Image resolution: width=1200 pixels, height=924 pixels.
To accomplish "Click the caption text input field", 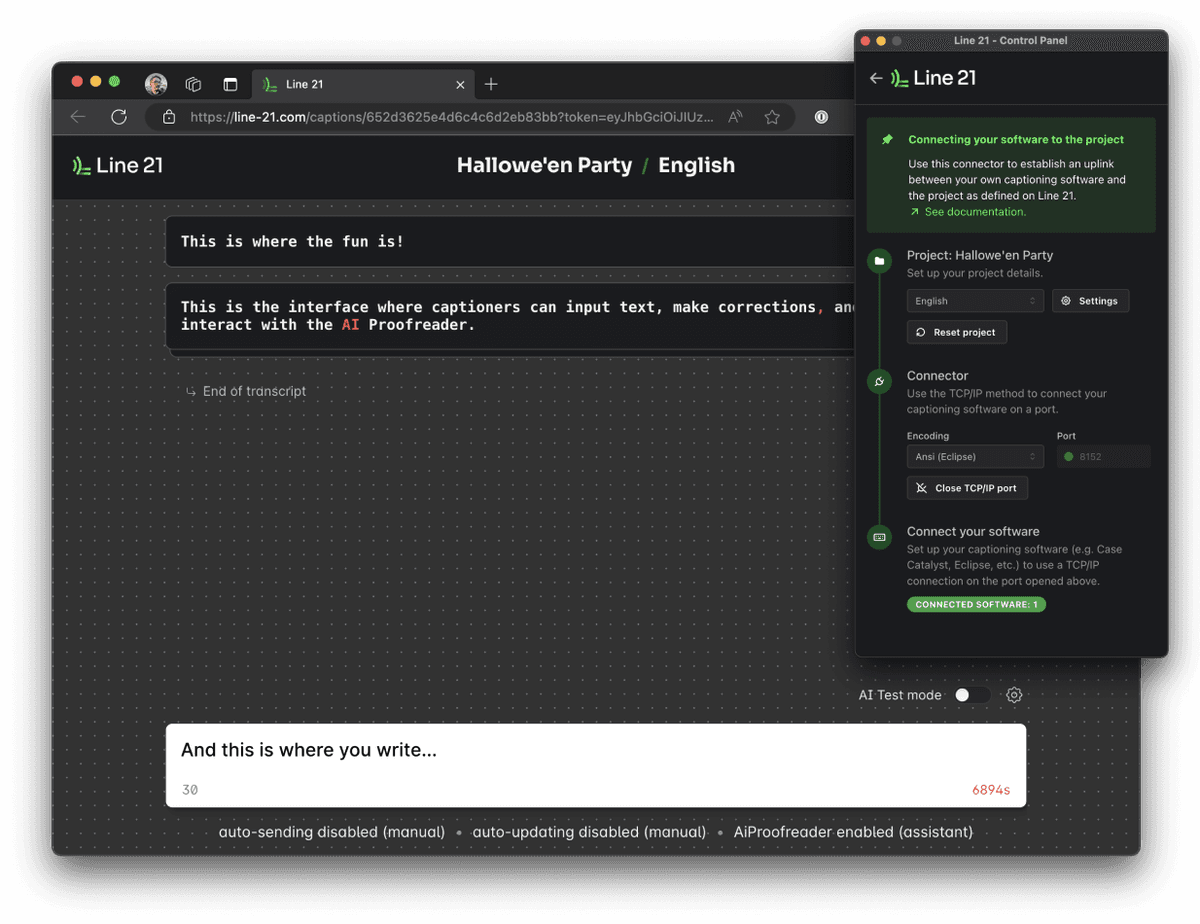I will point(595,750).
